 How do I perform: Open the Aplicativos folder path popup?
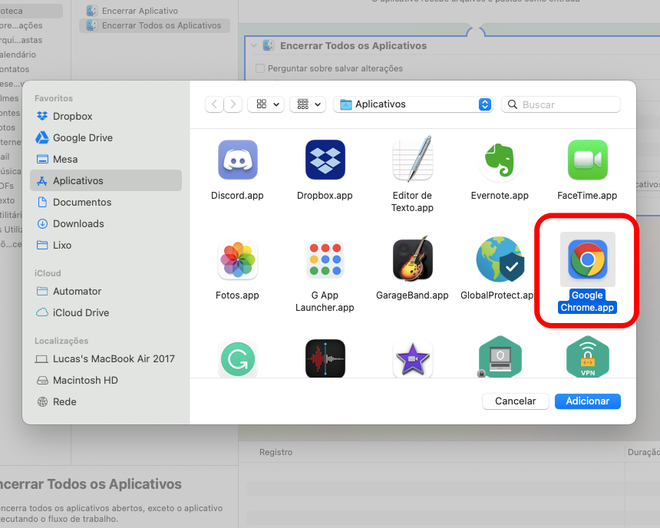tap(413, 104)
